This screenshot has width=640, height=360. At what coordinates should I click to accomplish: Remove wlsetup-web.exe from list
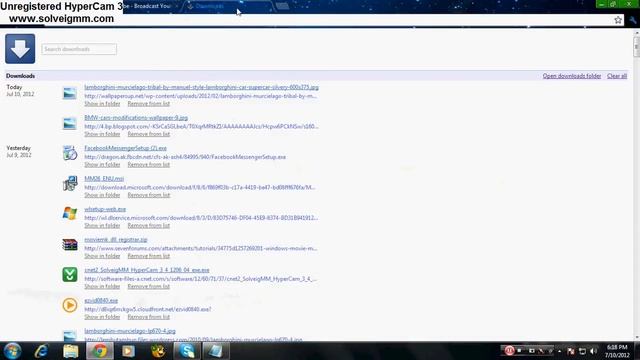[x=149, y=225]
